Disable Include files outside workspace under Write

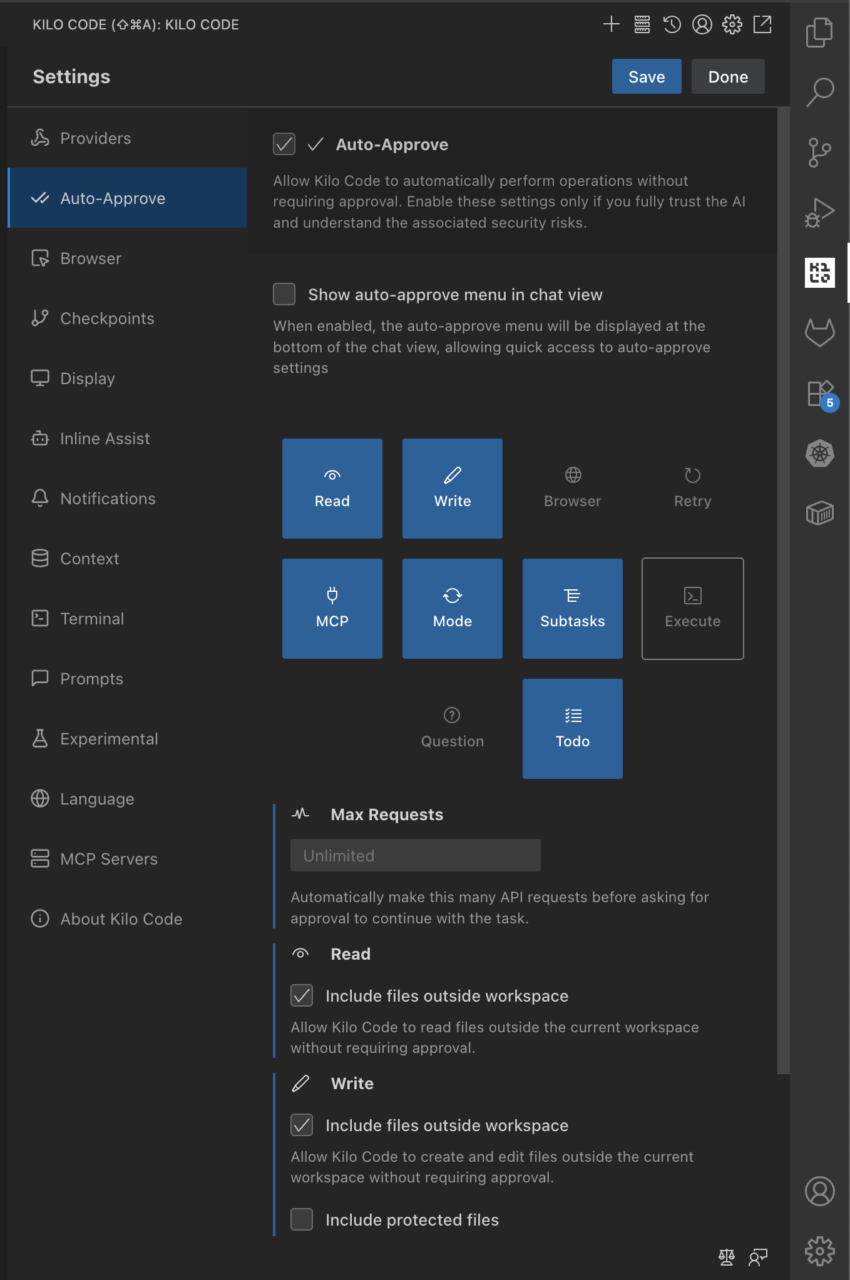click(x=301, y=1125)
